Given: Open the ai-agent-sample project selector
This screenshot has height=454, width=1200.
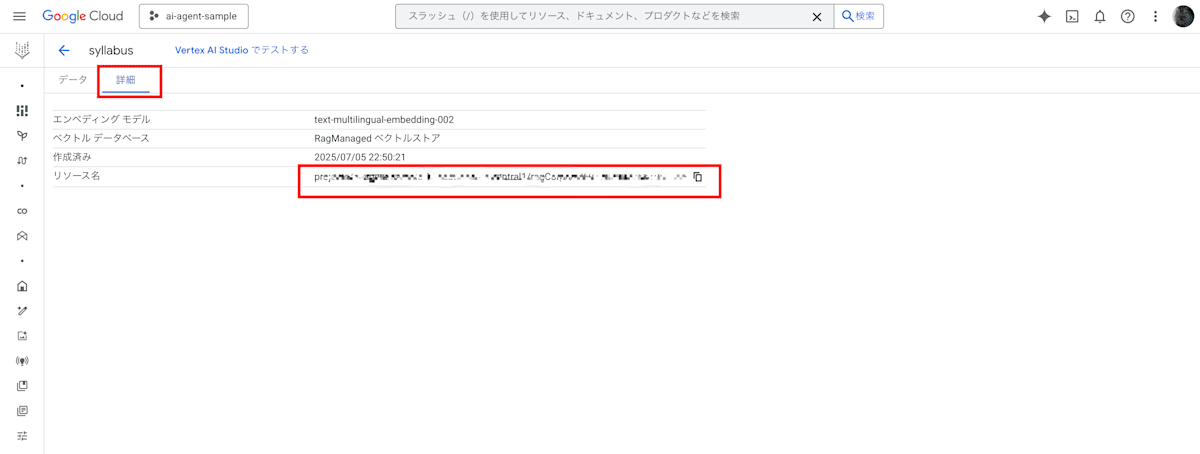Looking at the screenshot, I should 193,16.
